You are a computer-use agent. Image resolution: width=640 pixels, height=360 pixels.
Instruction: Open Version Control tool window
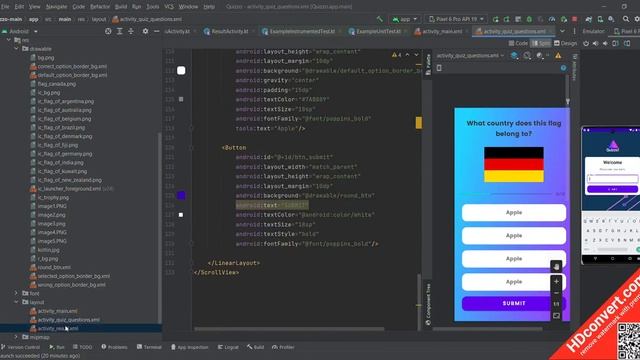[20, 347]
